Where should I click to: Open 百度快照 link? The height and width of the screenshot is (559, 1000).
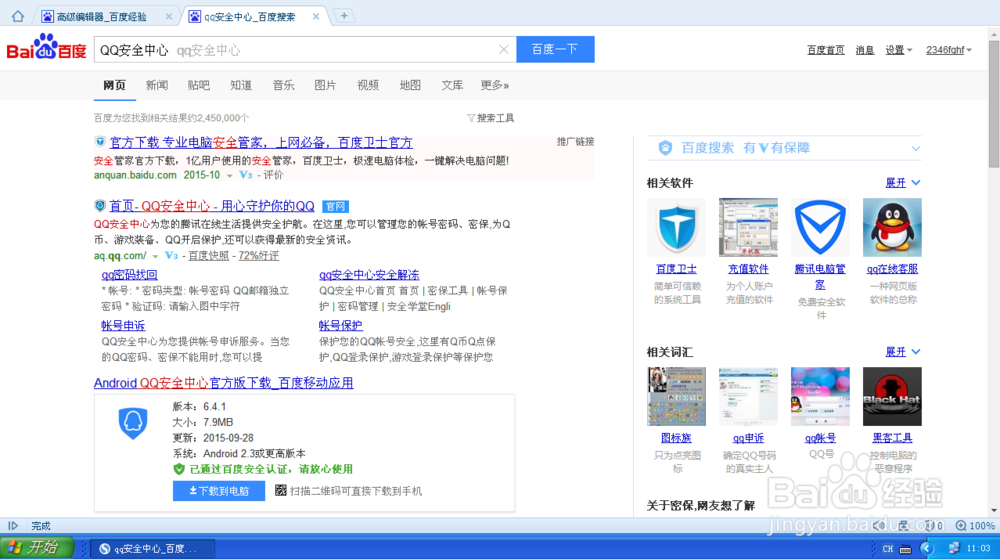click(208, 256)
